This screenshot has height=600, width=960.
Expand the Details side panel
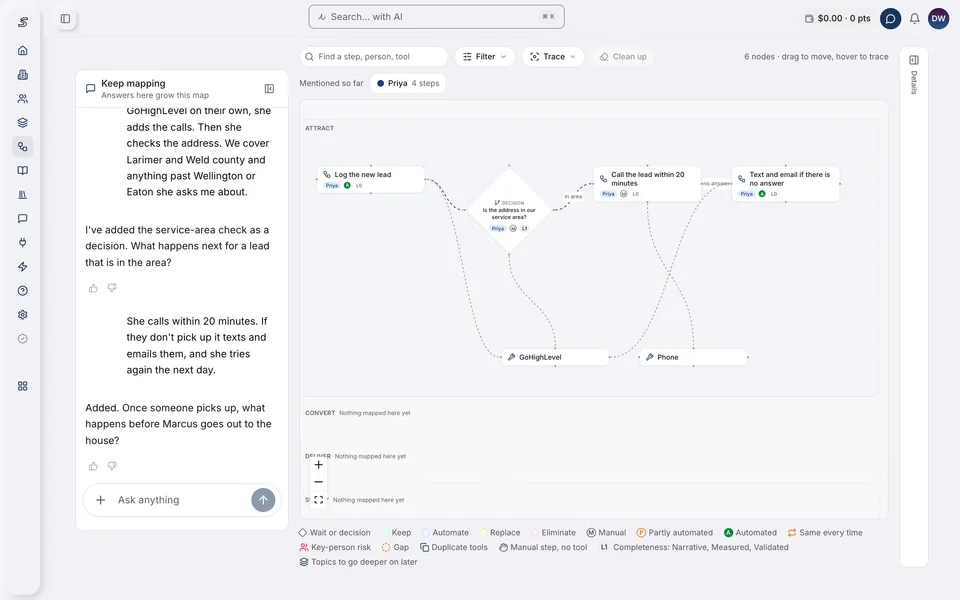click(x=914, y=60)
